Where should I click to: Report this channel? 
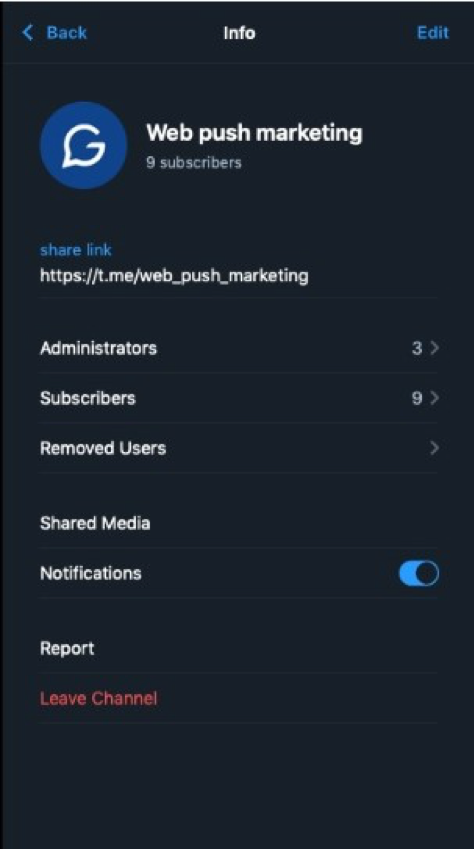pos(238,649)
